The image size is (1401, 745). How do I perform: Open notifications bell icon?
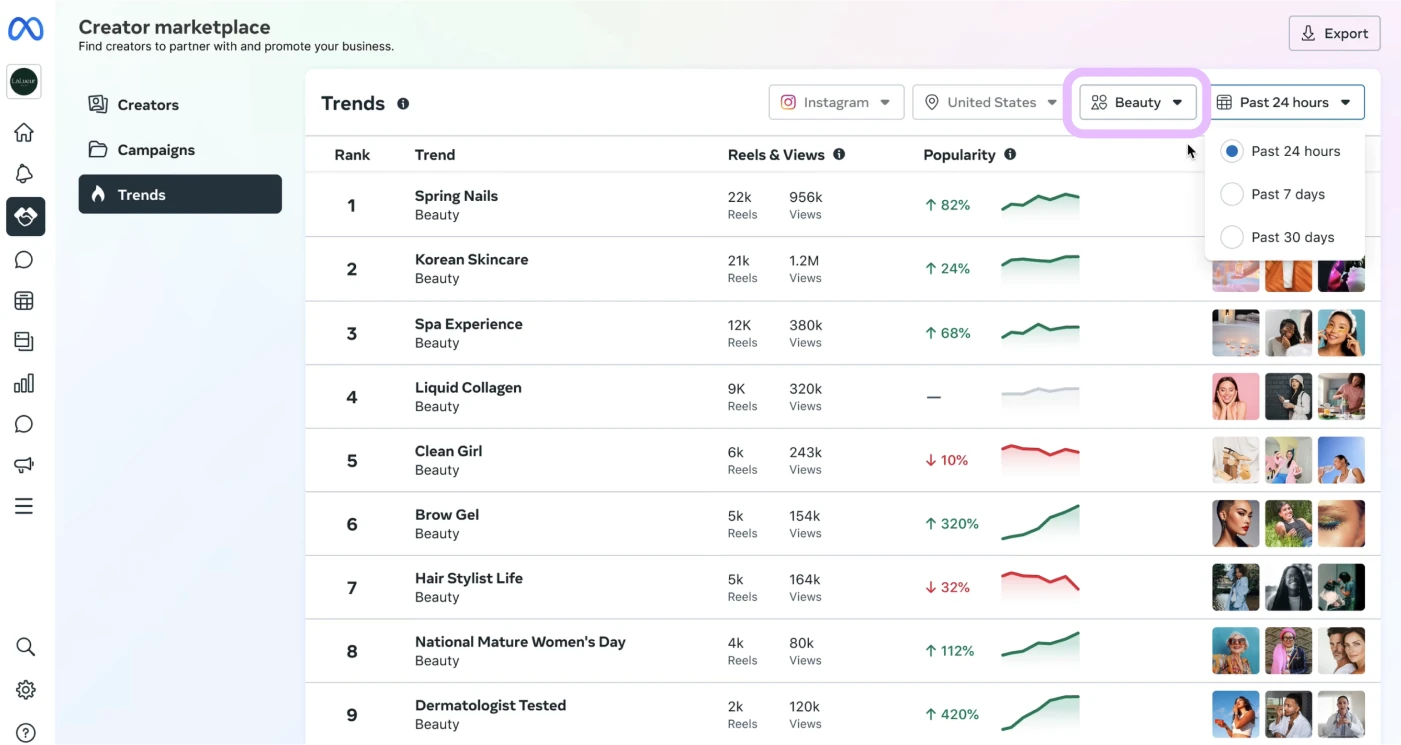(24, 174)
